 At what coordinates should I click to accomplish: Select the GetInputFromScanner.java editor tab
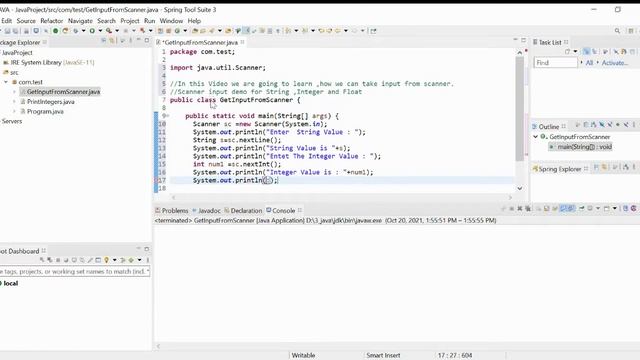[200, 42]
